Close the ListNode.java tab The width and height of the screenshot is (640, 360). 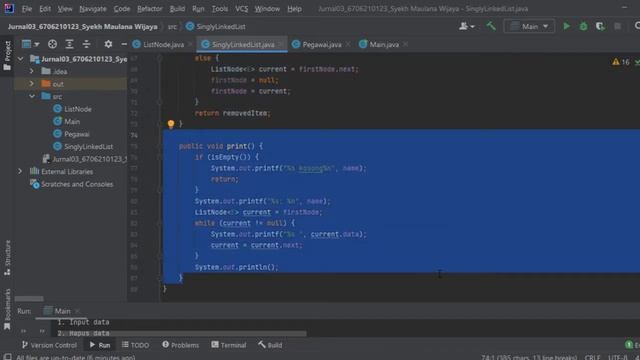coord(190,44)
